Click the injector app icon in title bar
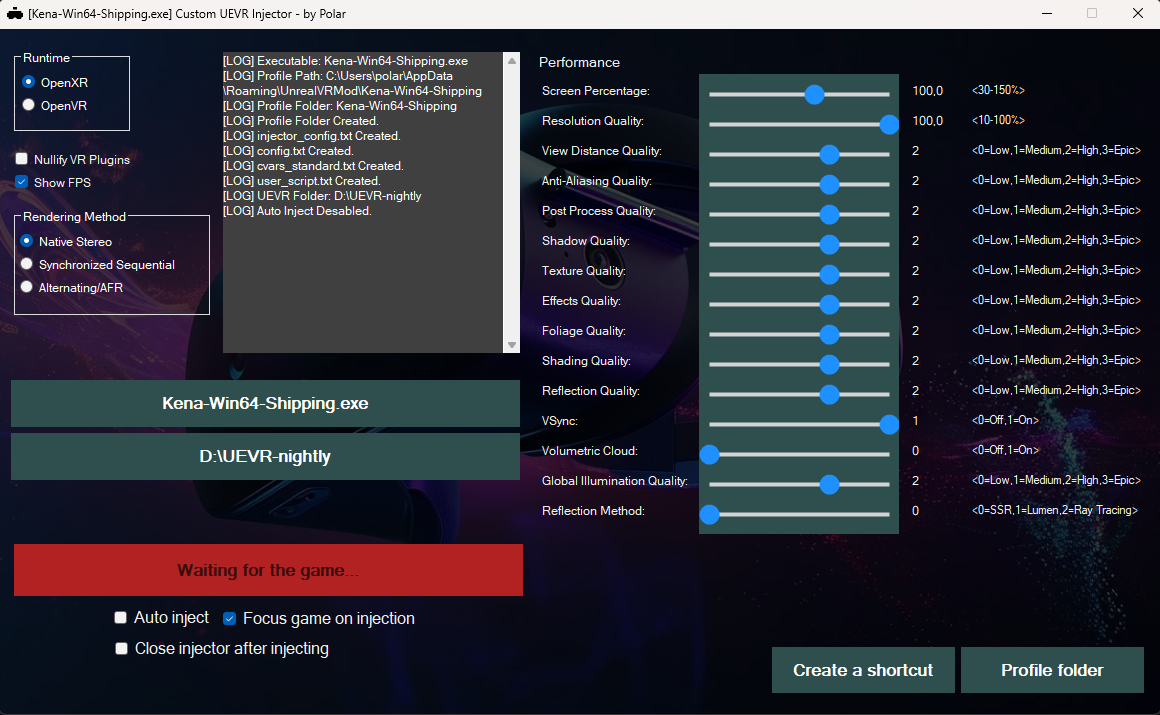The width and height of the screenshot is (1160, 715). pyautogui.click(x=15, y=14)
